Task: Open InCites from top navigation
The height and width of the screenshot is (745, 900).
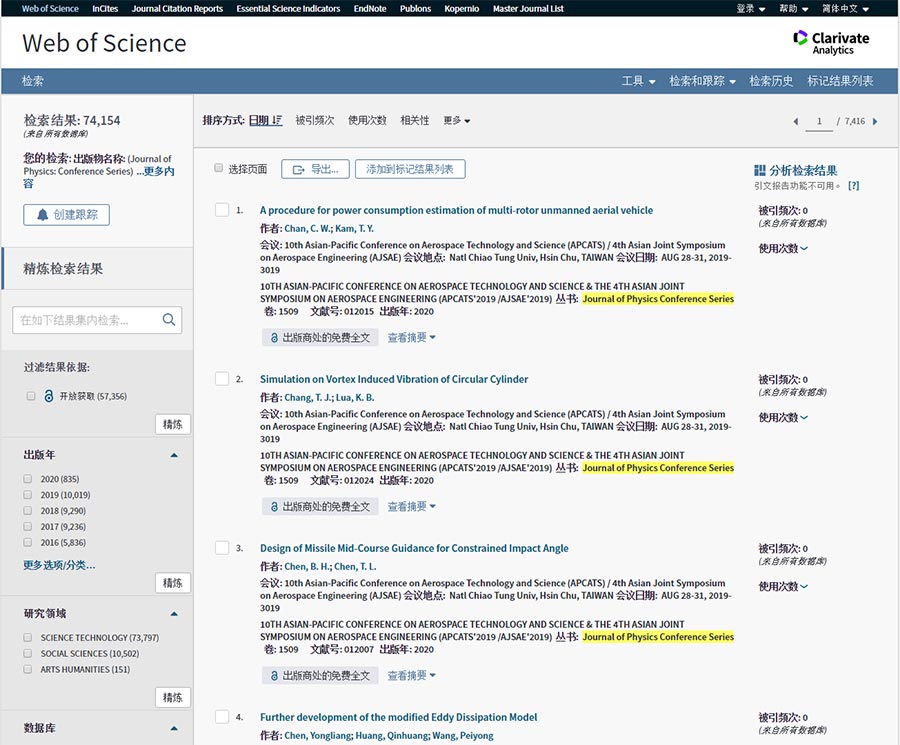Action: point(105,9)
